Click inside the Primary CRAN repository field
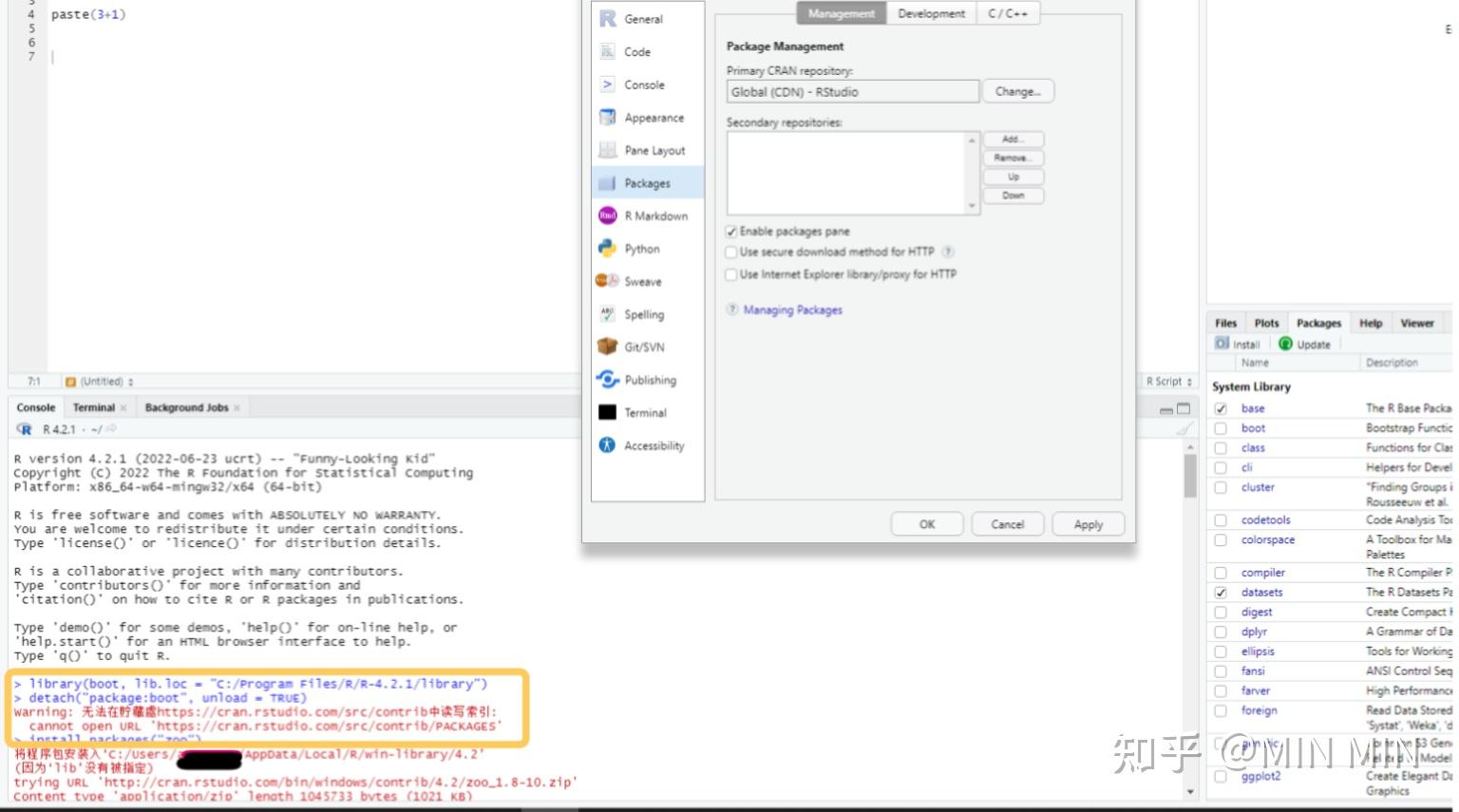 coord(850,91)
